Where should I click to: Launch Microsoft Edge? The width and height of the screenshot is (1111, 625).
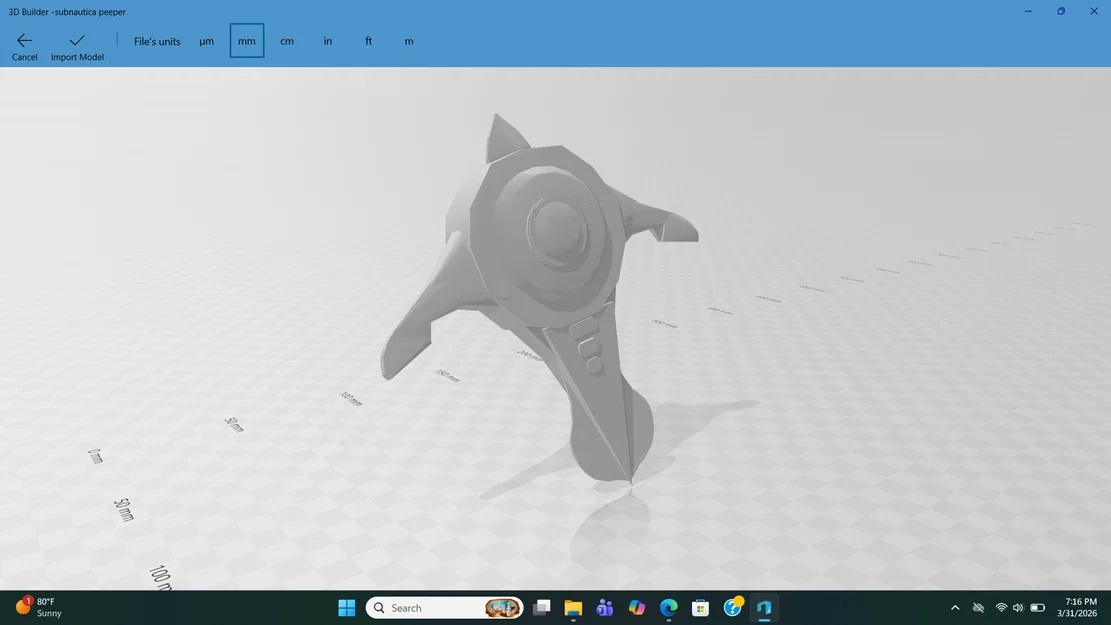coord(669,607)
